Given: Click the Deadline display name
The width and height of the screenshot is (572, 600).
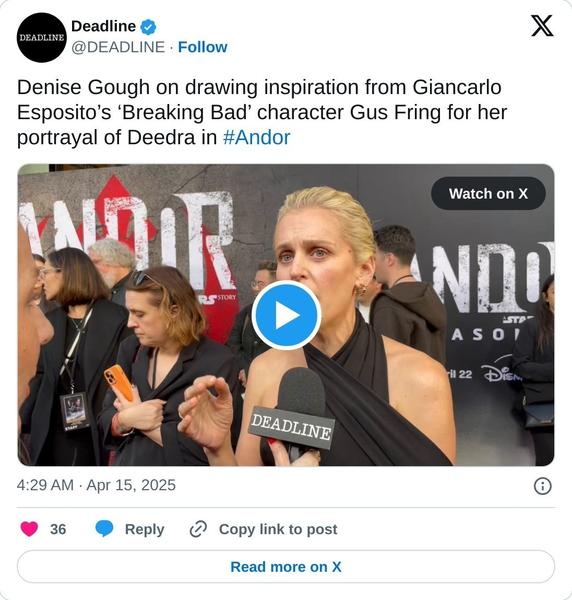Looking at the screenshot, I should click(103, 26).
